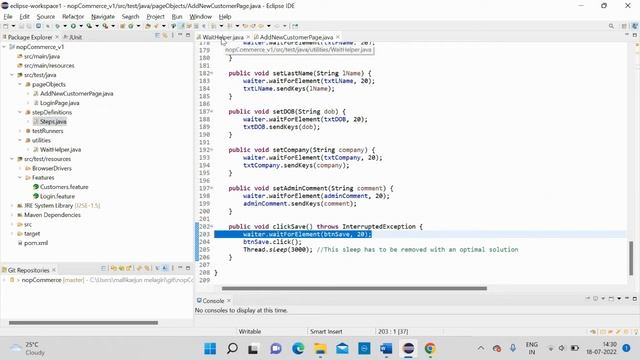Click the Open Console icon in Console toolbar
This screenshot has width=640, height=360.
click(x=611, y=298)
